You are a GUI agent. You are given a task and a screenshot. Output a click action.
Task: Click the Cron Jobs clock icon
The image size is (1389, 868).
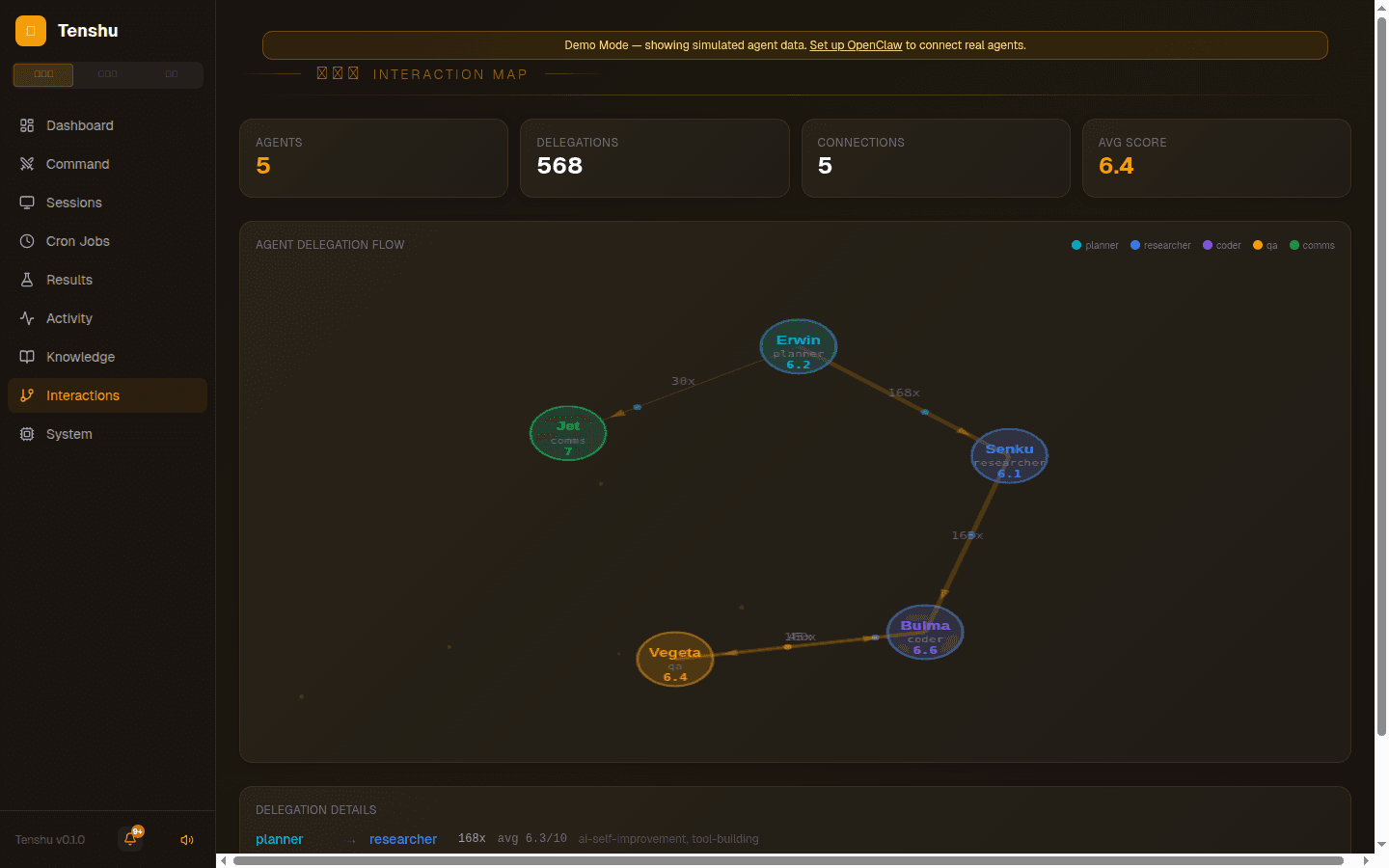coord(27,241)
